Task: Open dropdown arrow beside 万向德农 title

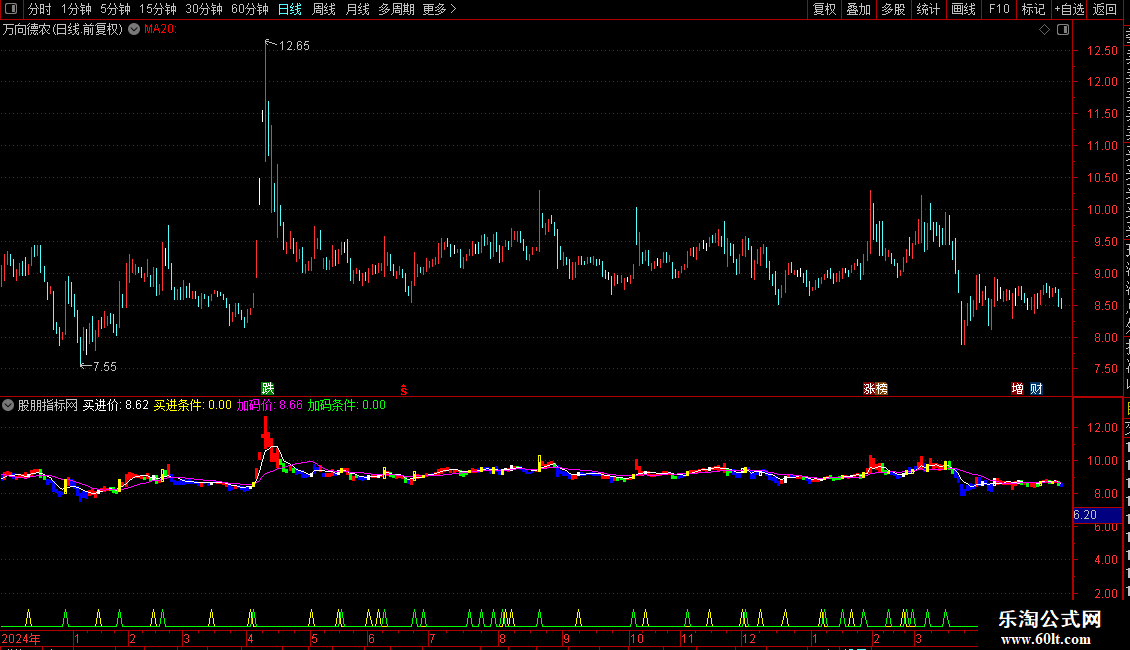Action: coord(134,29)
